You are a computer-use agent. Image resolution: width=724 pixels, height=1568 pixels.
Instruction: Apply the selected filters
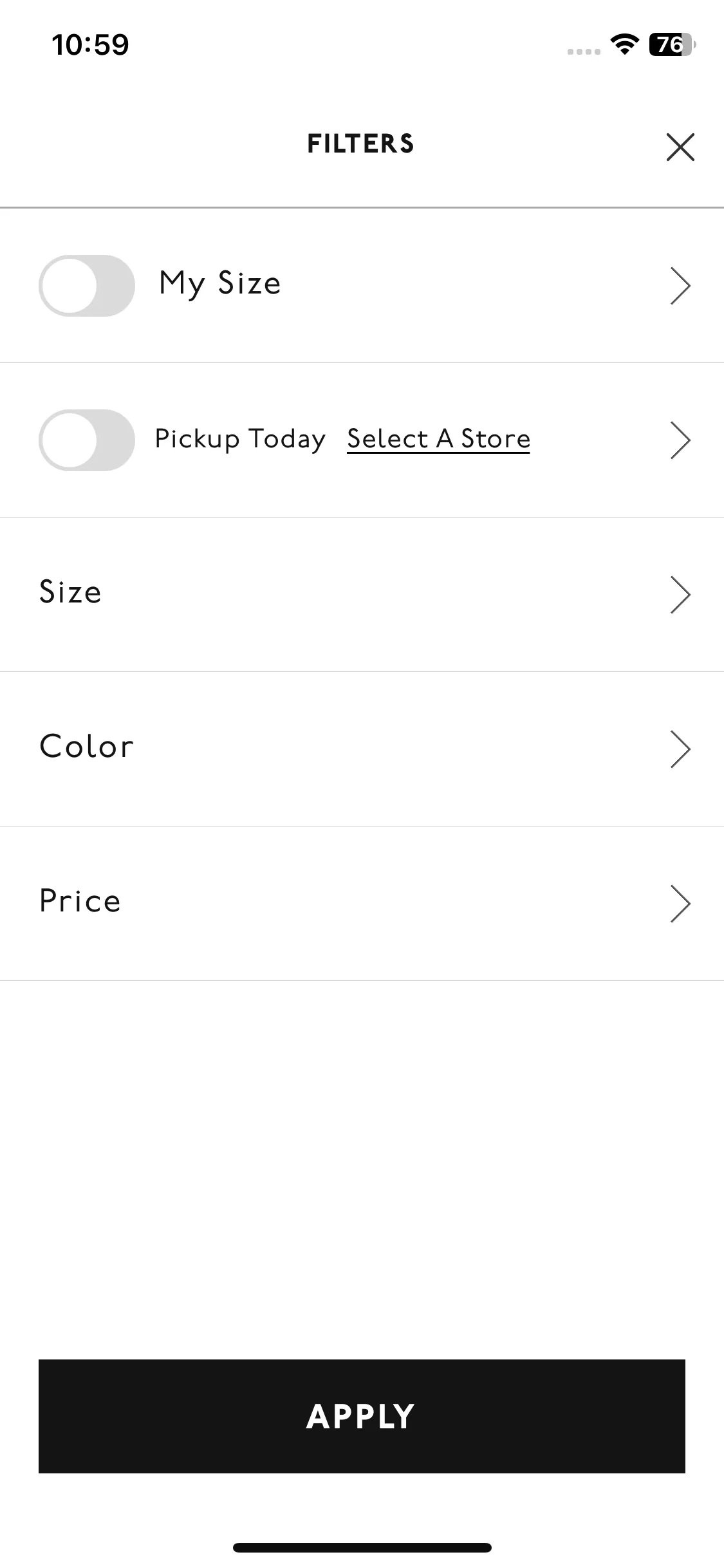362,1416
